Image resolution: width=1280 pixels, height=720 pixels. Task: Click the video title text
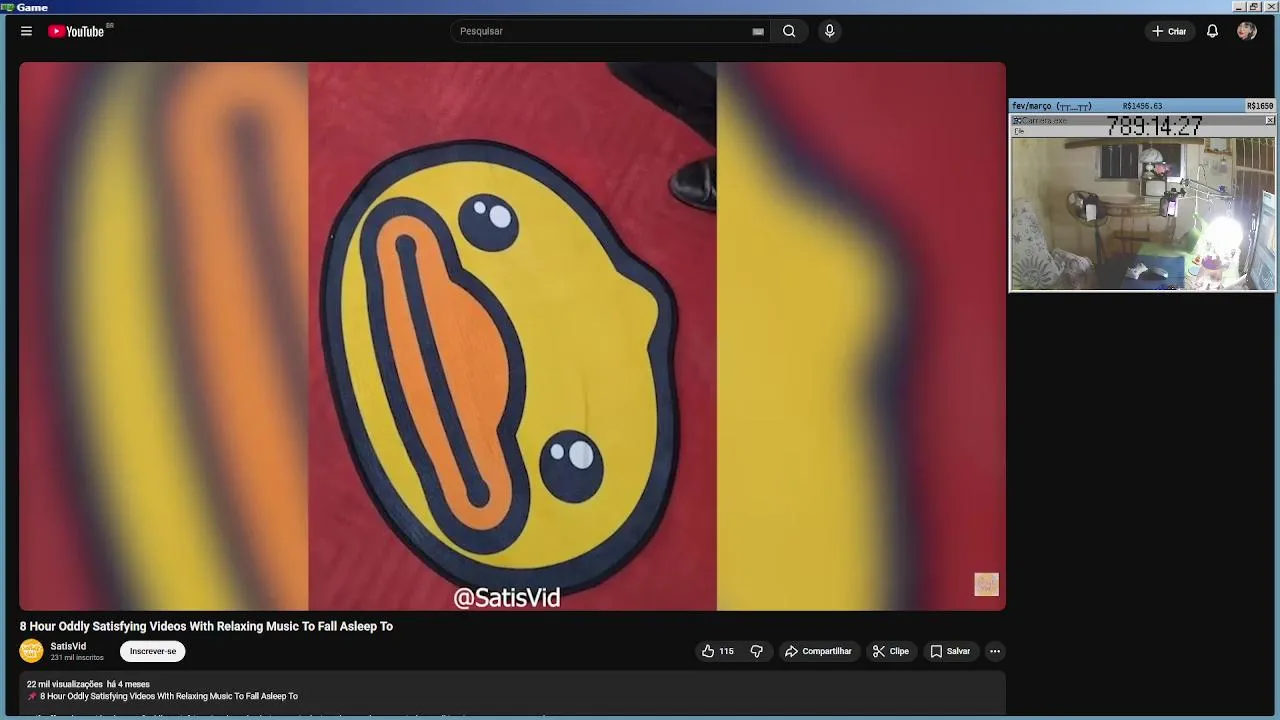point(206,626)
